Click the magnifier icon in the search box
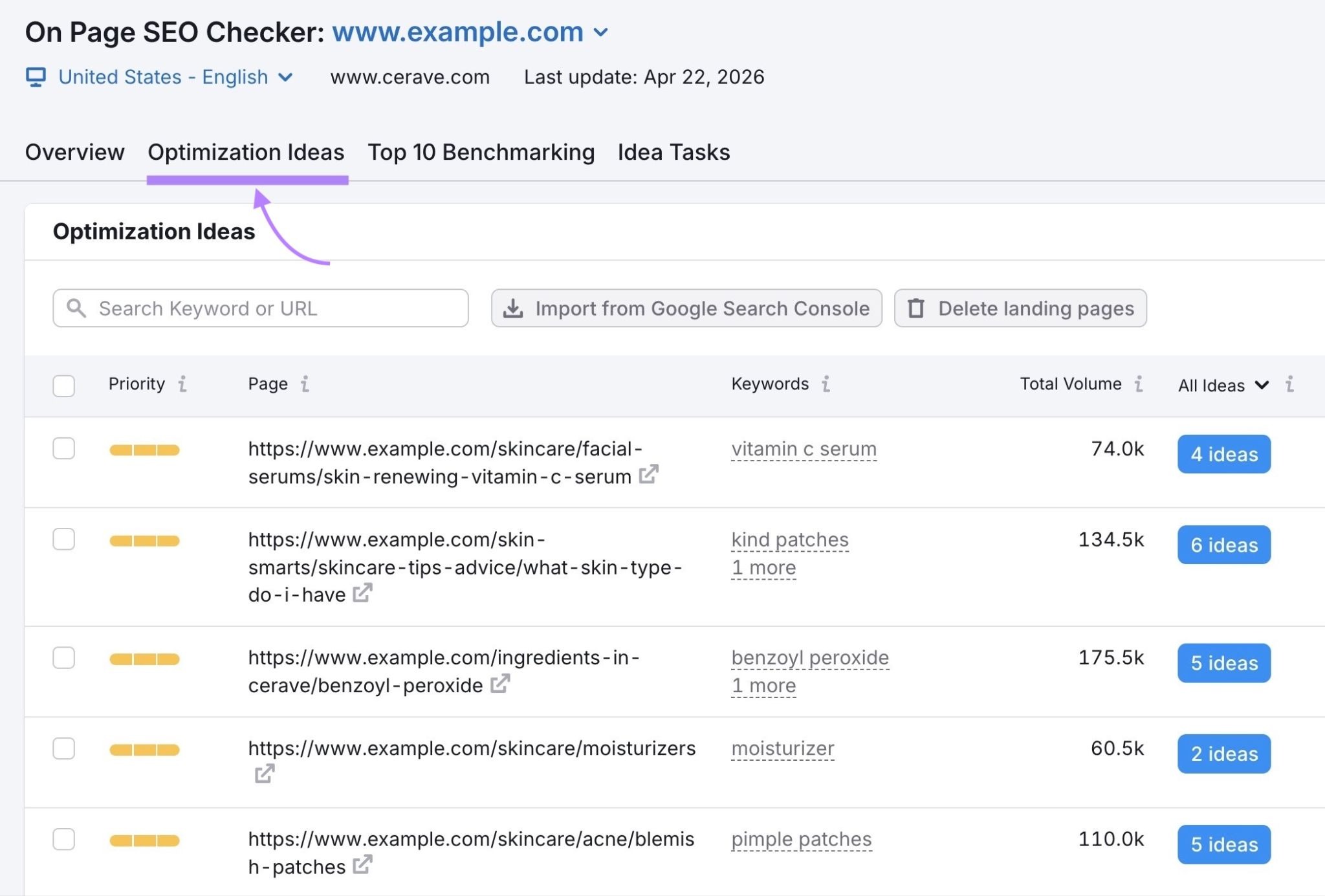Viewport: 1325px width, 896px height. [x=76, y=308]
